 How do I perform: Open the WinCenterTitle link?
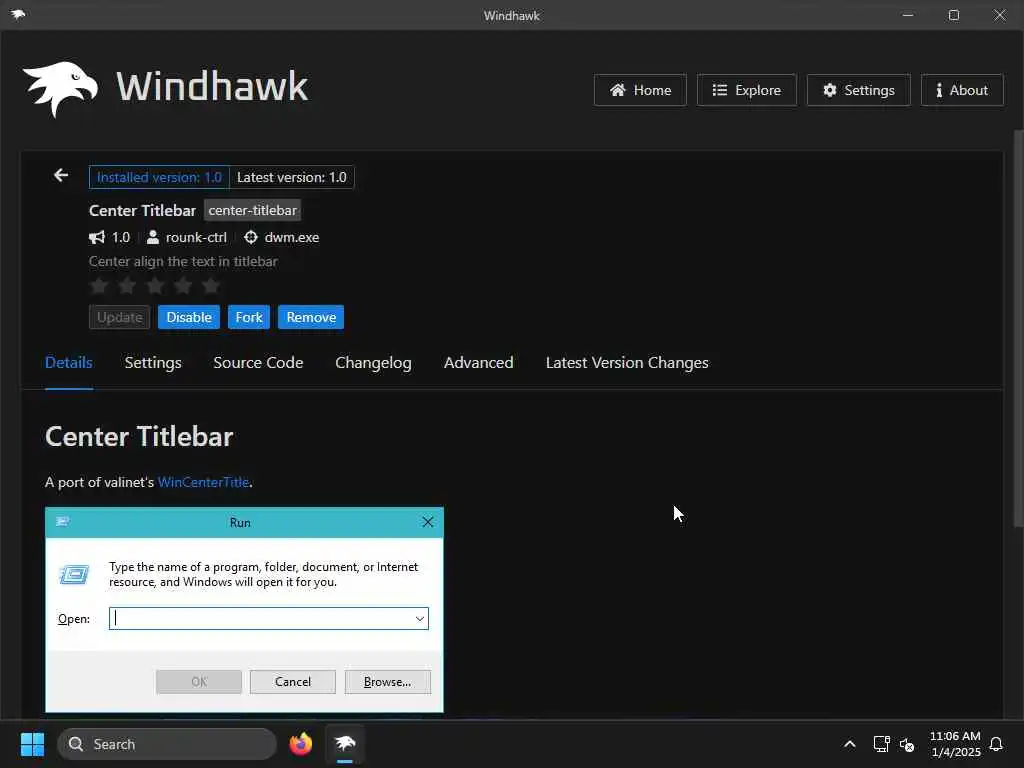(x=204, y=482)
